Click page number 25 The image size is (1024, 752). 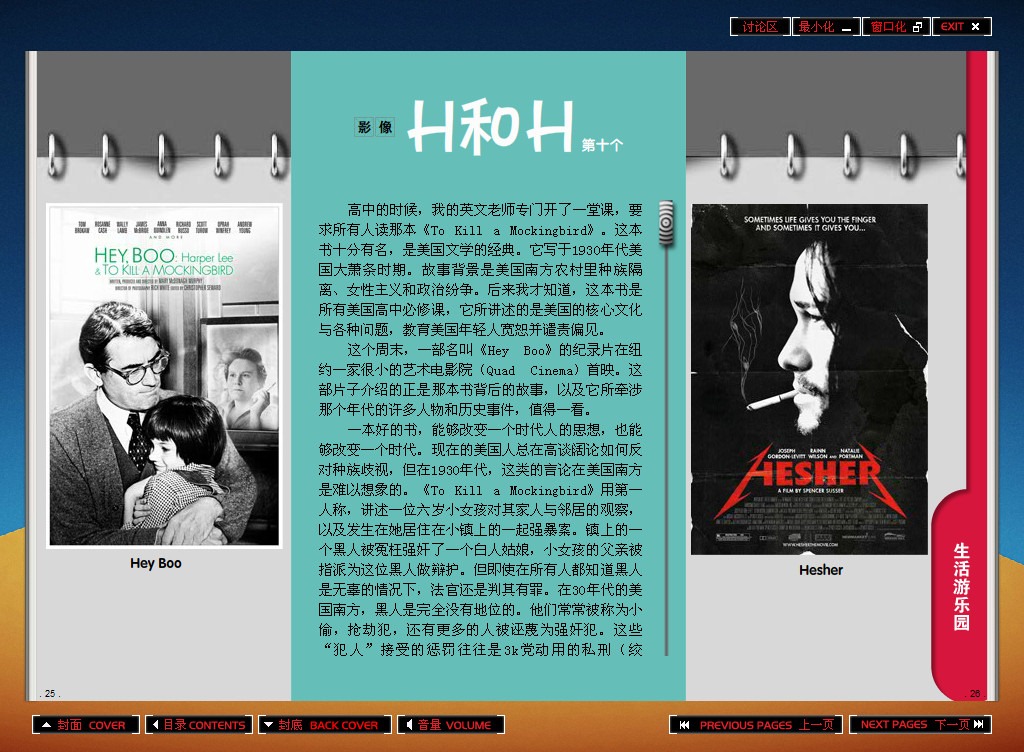pyautogui.click(x=50, y=693)
